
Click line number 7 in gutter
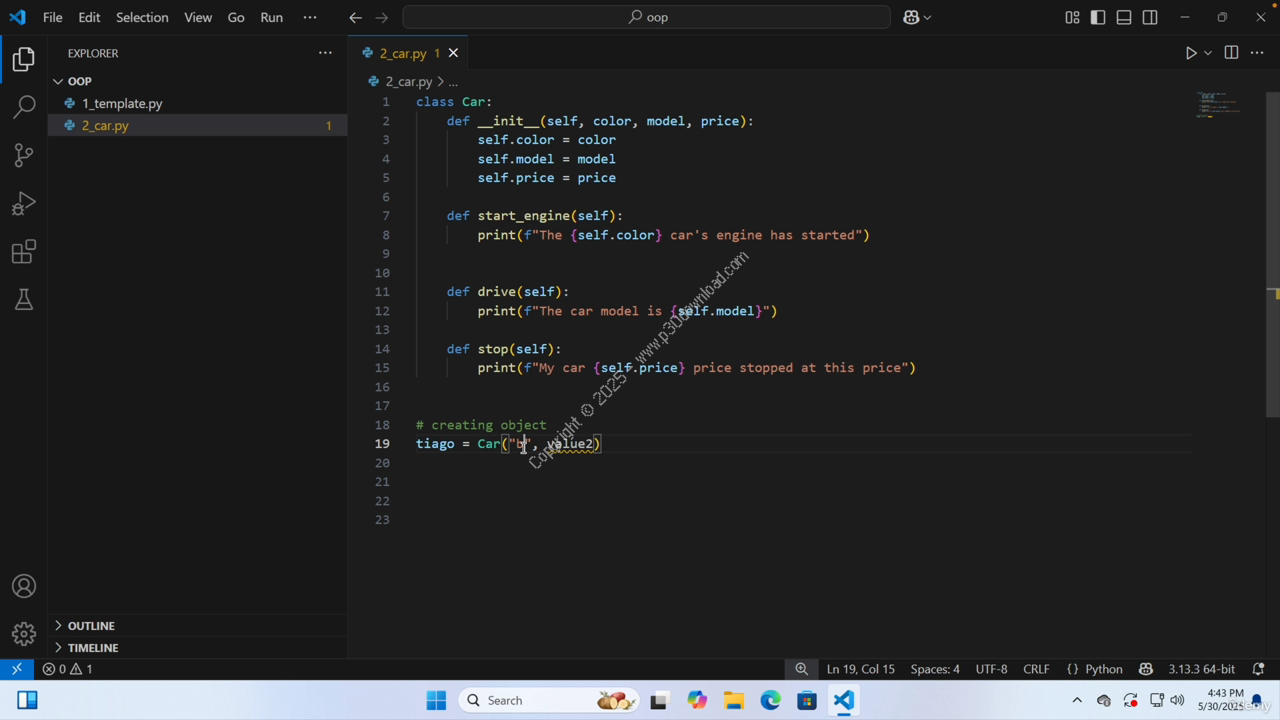386,216
